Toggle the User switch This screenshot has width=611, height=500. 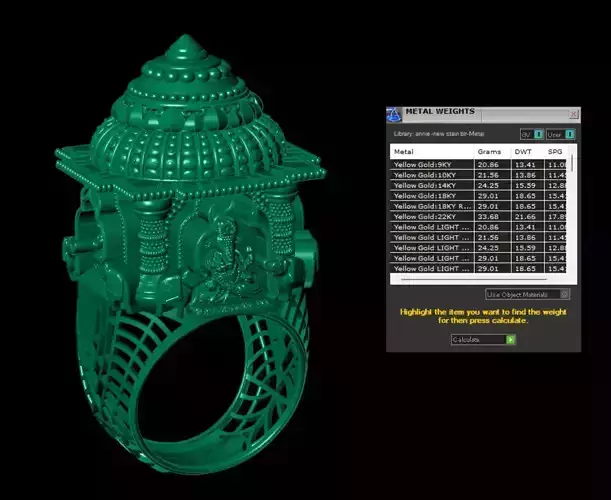(x=569, y=134)
